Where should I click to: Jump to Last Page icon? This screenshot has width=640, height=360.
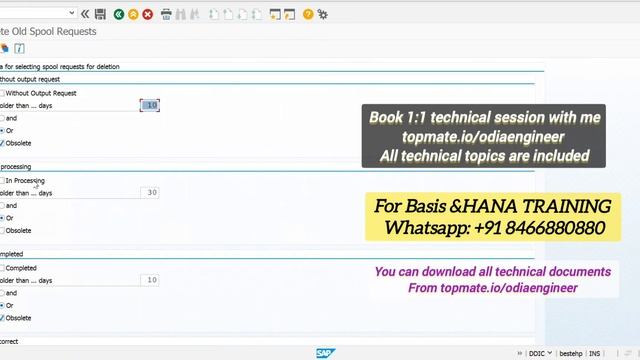click(257, 15)
